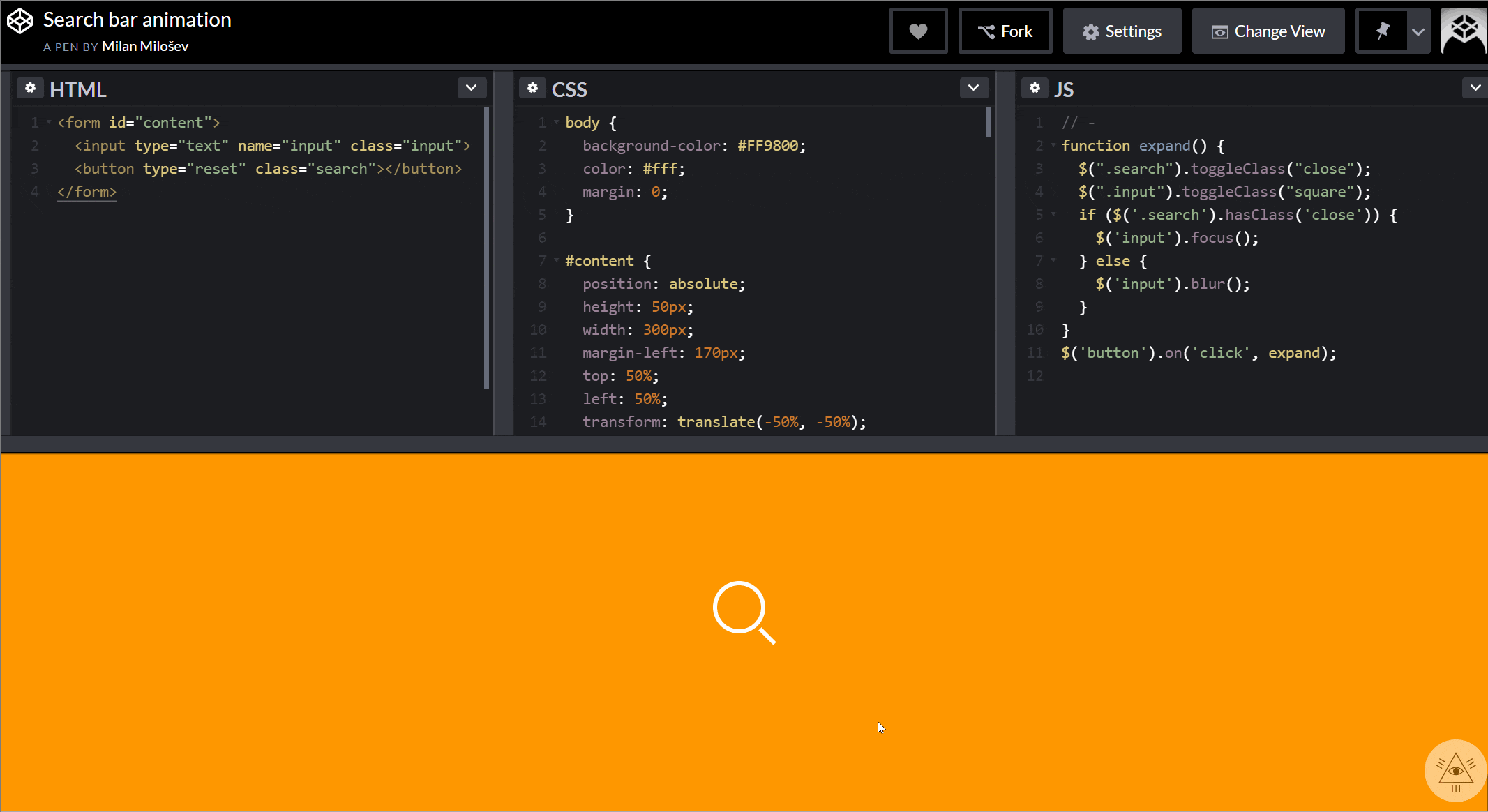Click the CodePen logo in the top-left corner
The height and width of the screenshot is (812, 1488).
click(20, 20)
